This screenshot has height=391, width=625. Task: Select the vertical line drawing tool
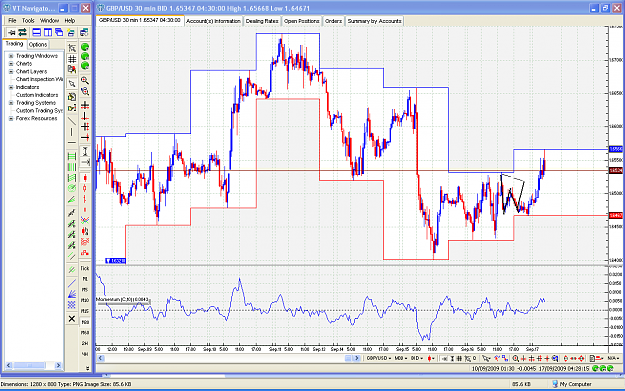(72, 132)
